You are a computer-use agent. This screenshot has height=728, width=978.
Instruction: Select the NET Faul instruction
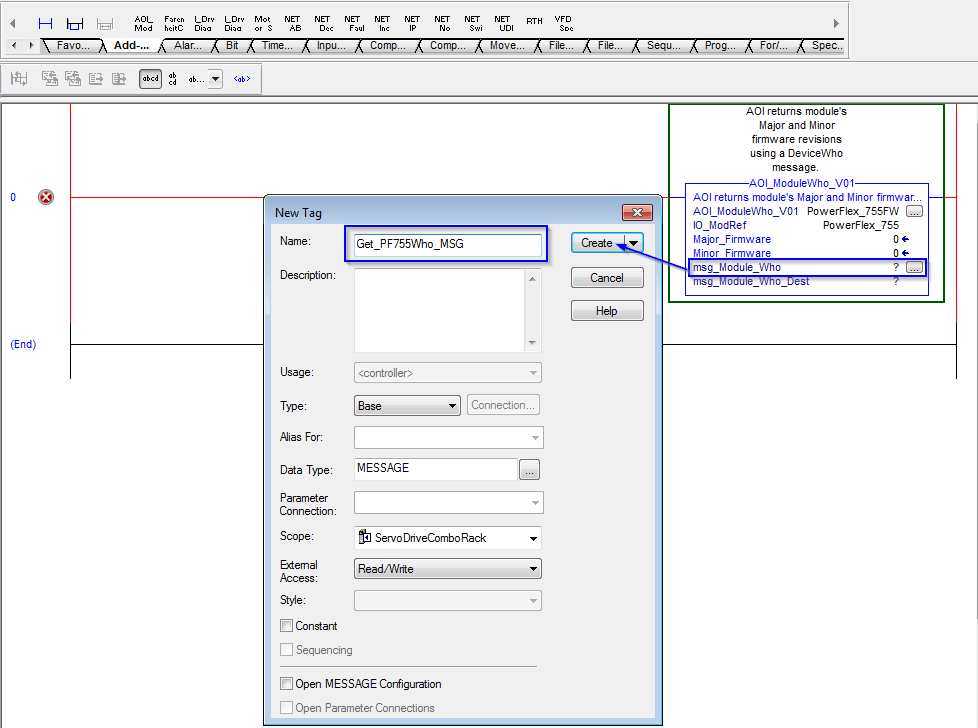(x=353, y=21)
